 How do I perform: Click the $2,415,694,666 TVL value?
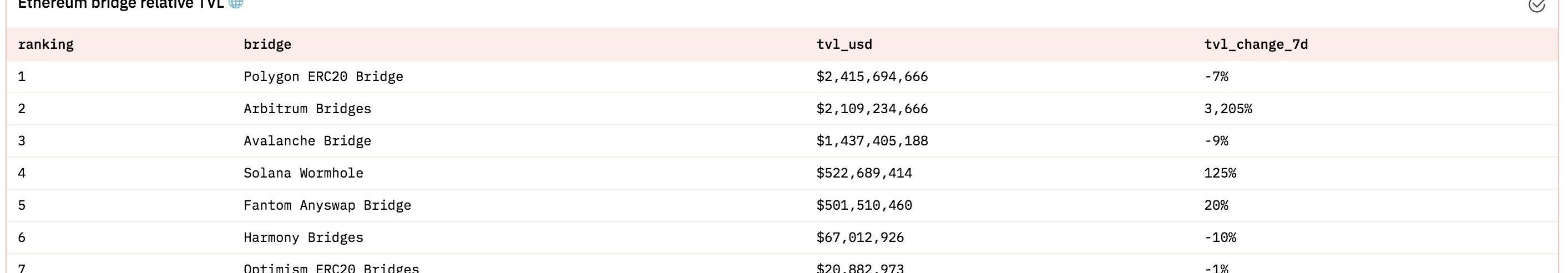[x=872, y=77]
